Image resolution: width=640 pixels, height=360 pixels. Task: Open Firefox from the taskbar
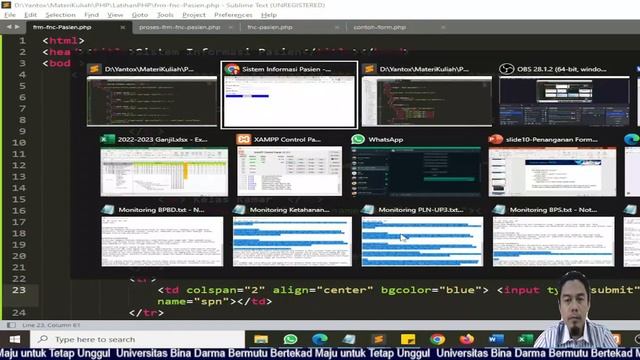click(467, 339)
